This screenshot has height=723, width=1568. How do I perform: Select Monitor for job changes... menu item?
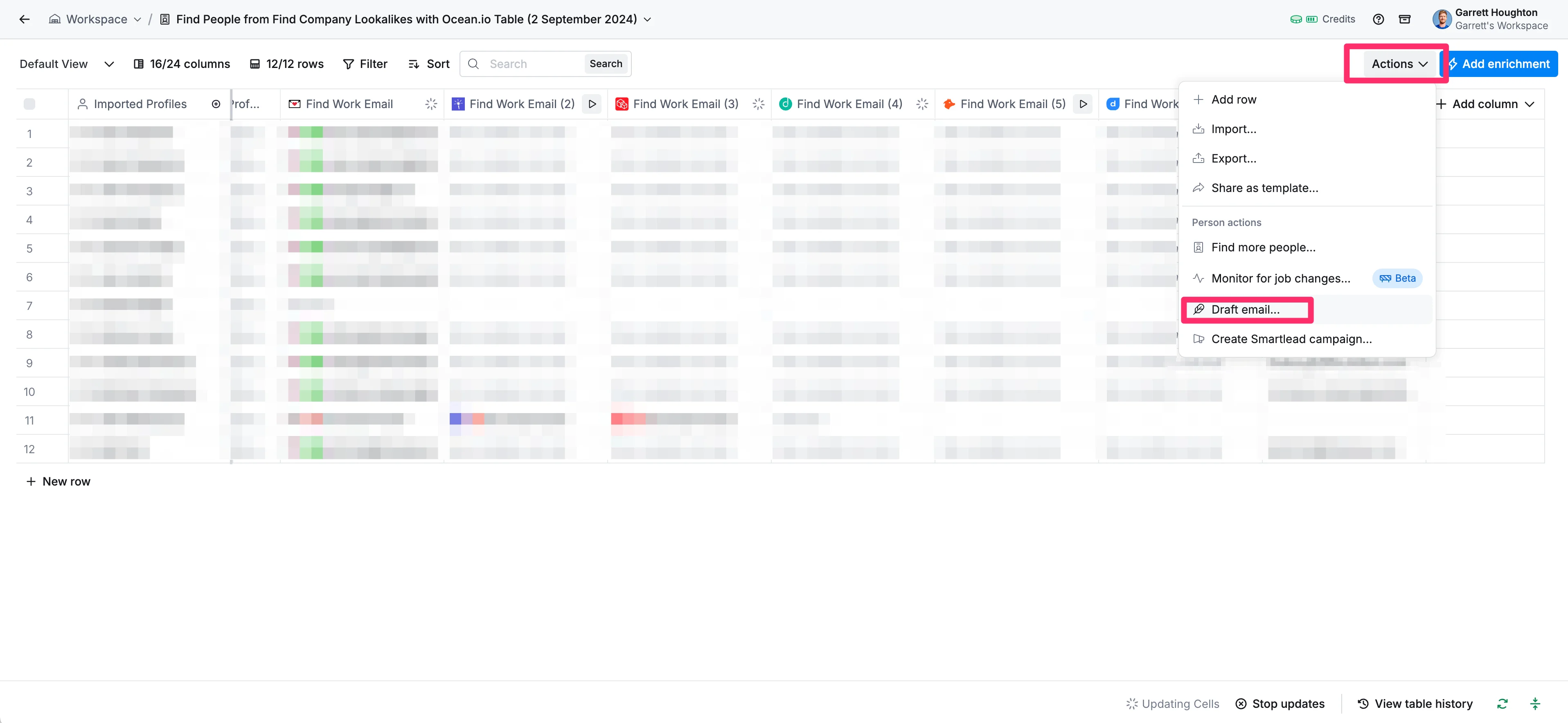tap(1280, 278)
